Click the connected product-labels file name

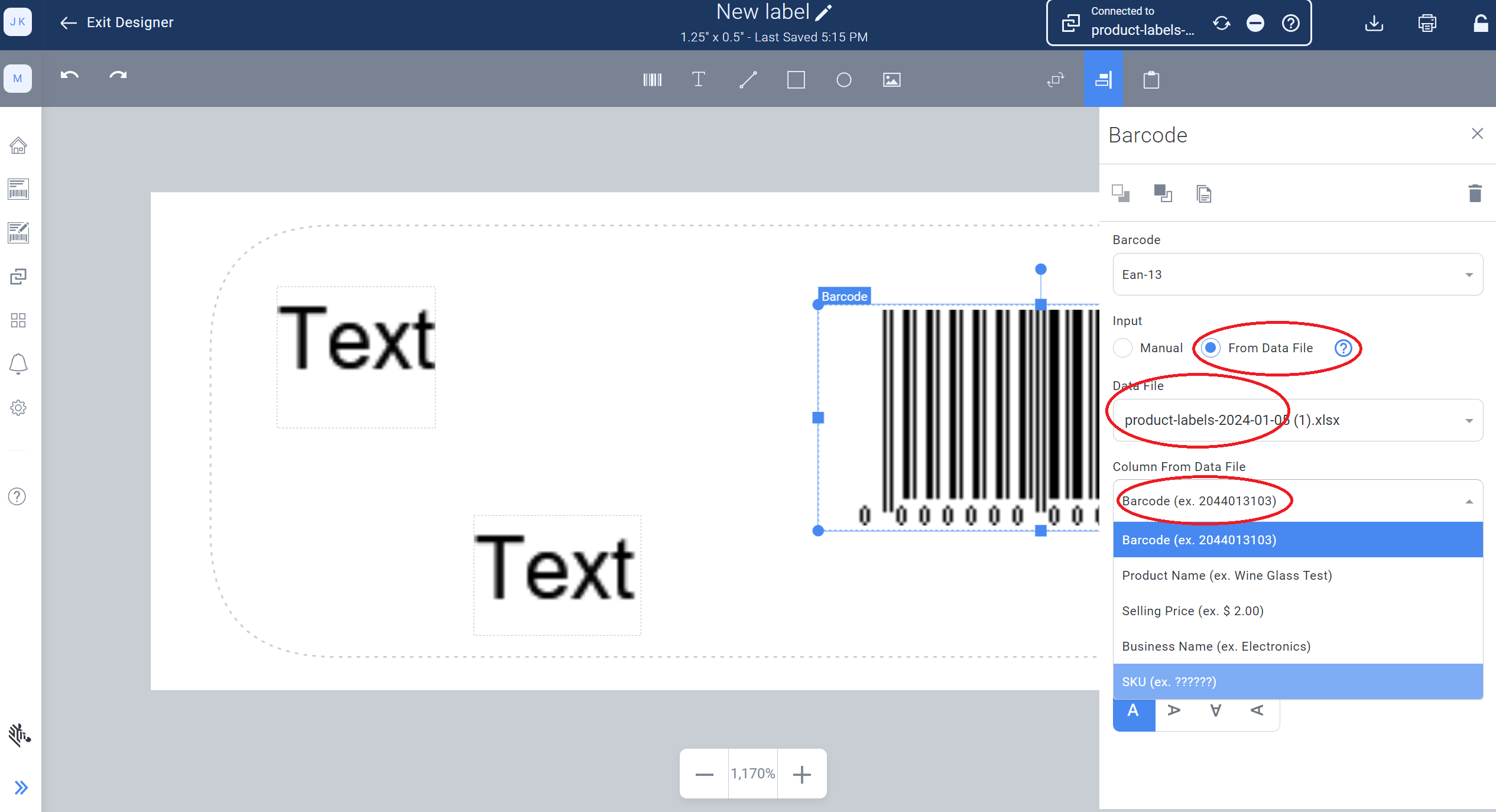1143,30
